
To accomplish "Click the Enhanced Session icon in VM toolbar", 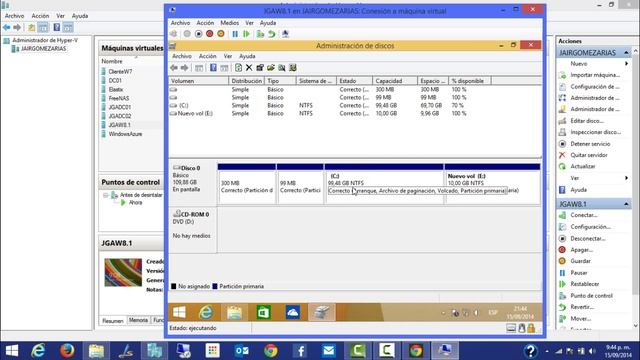I will (285, 34).
